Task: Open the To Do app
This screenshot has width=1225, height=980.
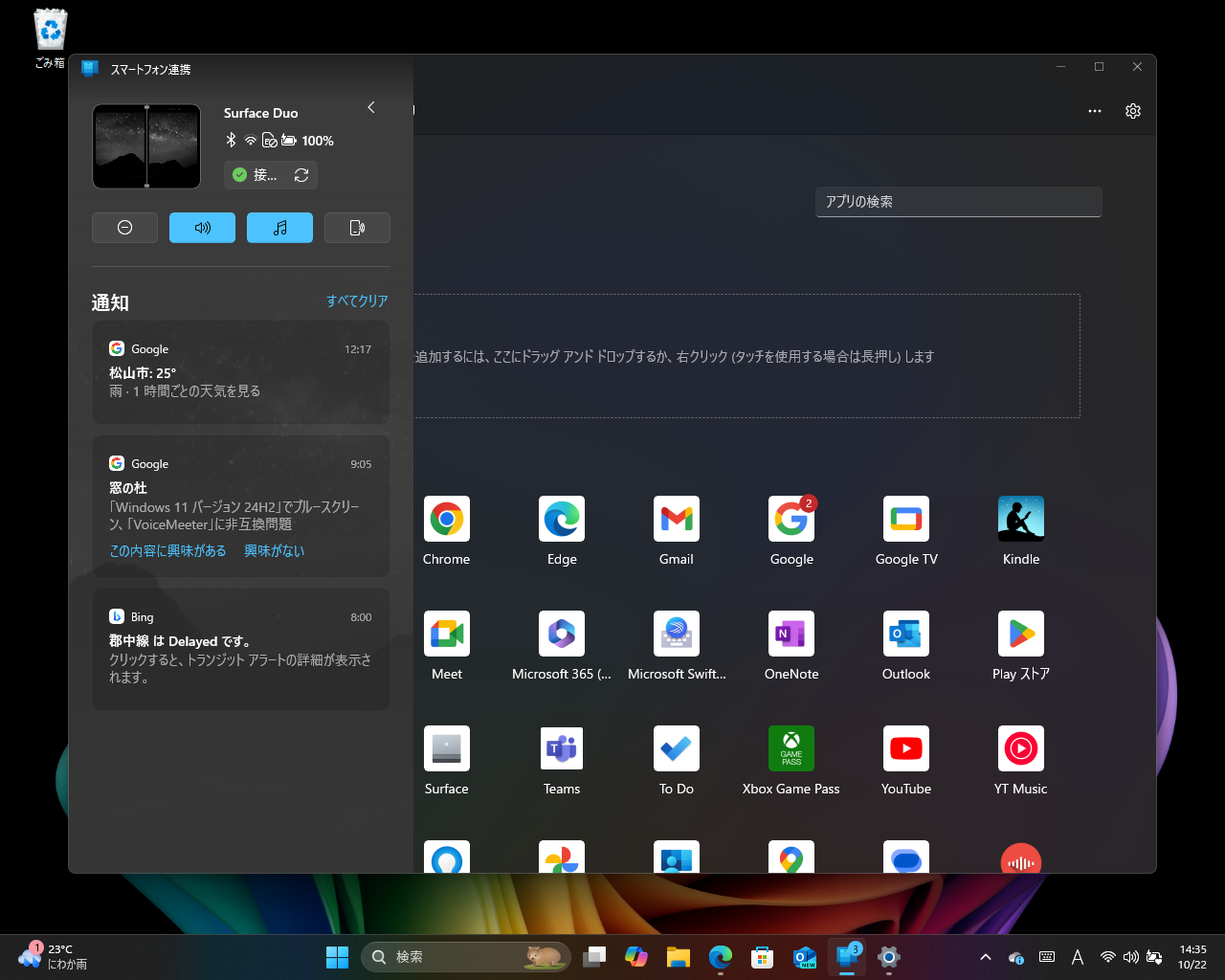Action: 677,749
